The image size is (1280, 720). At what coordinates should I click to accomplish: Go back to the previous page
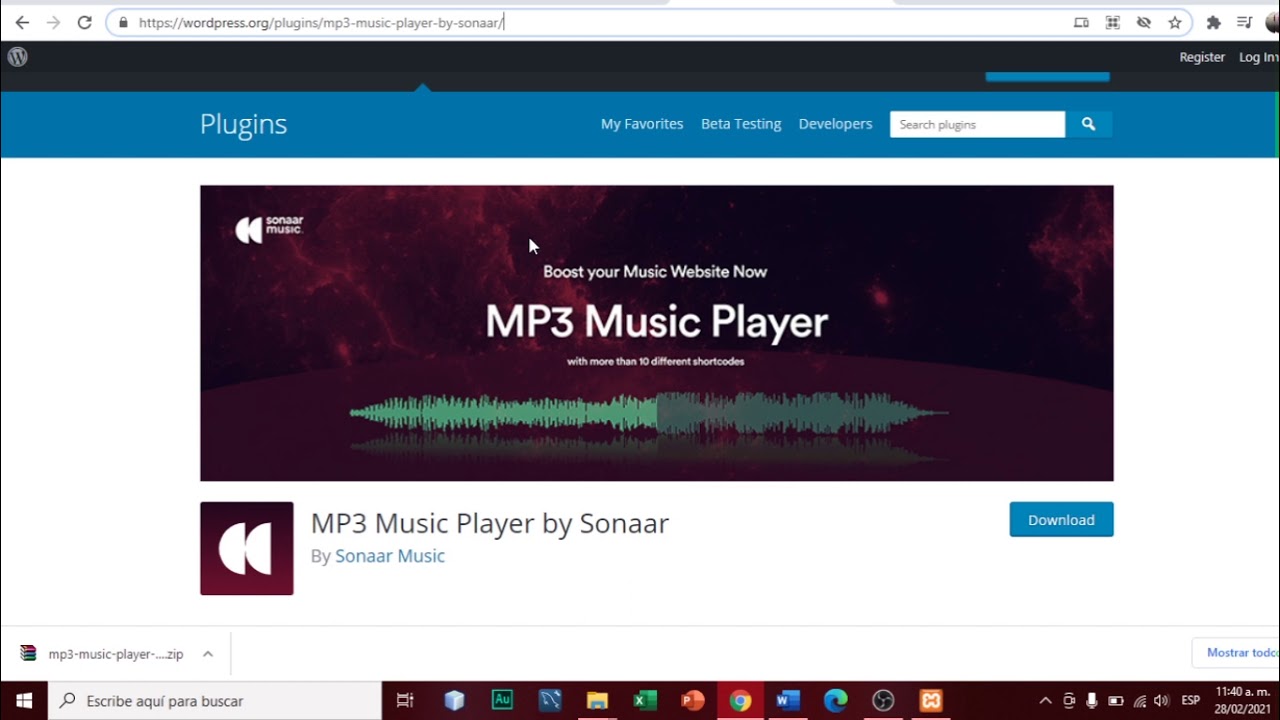click(22, 22)
